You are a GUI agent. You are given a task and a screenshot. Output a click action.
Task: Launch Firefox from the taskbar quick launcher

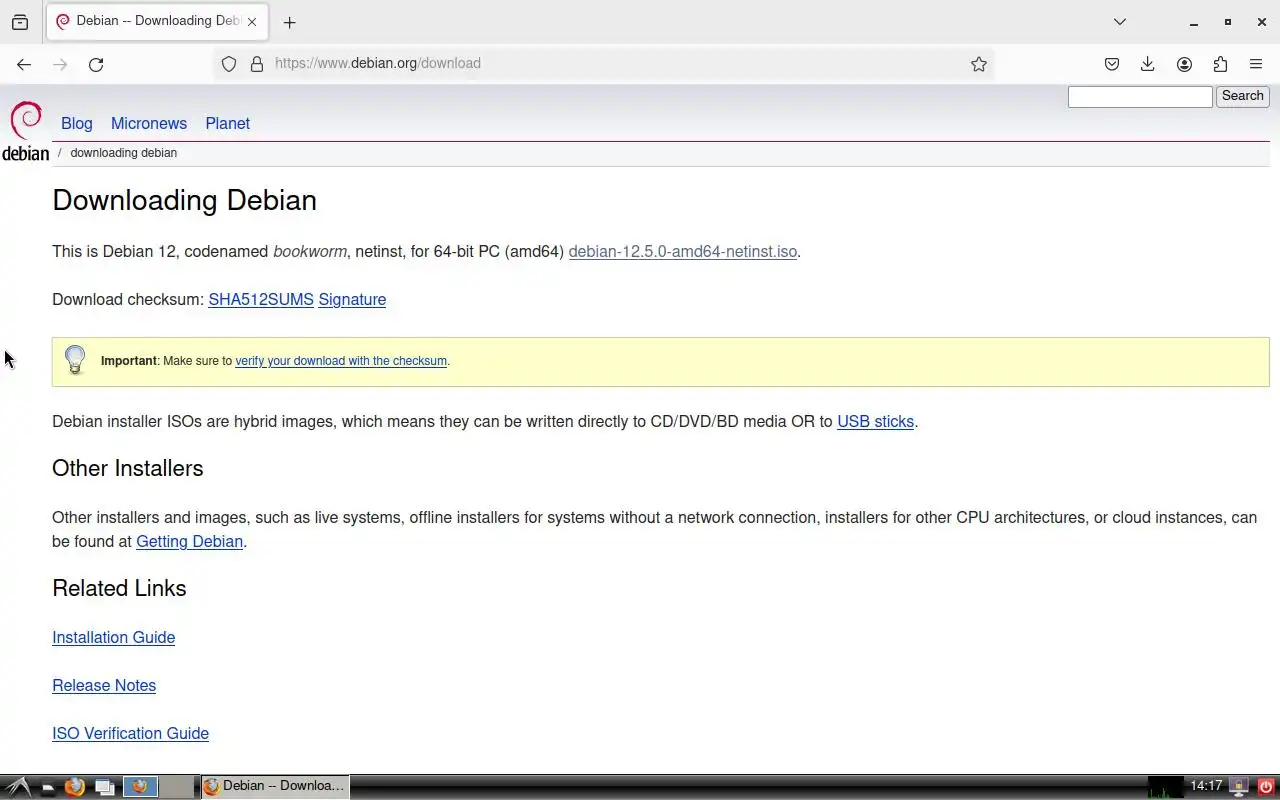(74, 787)
